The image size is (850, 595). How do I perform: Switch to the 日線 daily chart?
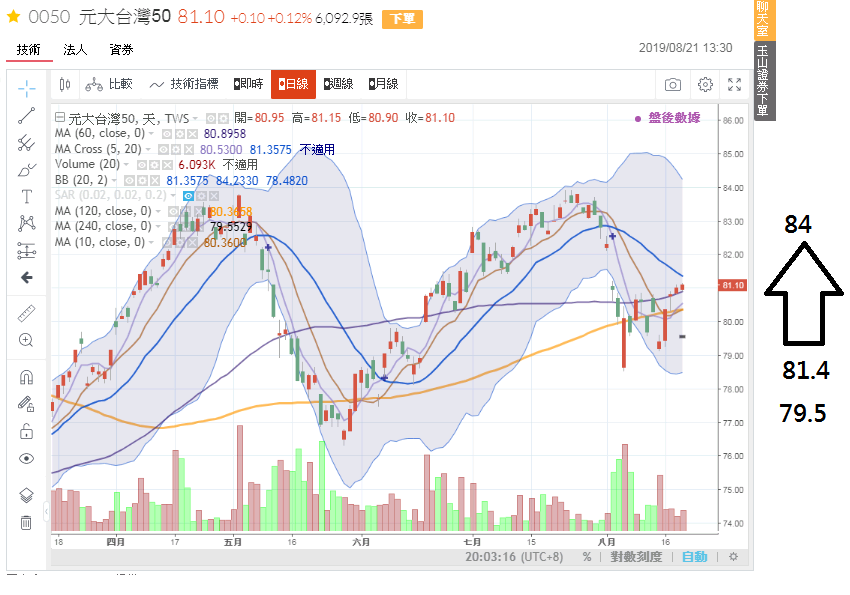pos(293,84)
